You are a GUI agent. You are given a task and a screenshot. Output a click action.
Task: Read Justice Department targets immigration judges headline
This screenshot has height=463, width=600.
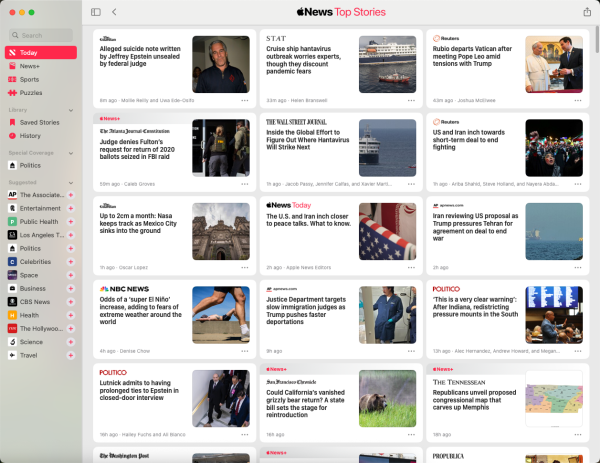306,311
